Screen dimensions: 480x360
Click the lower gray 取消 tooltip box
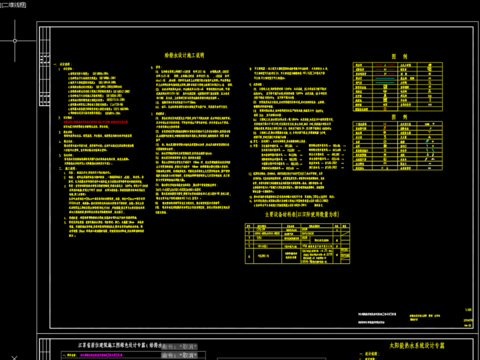179,355
